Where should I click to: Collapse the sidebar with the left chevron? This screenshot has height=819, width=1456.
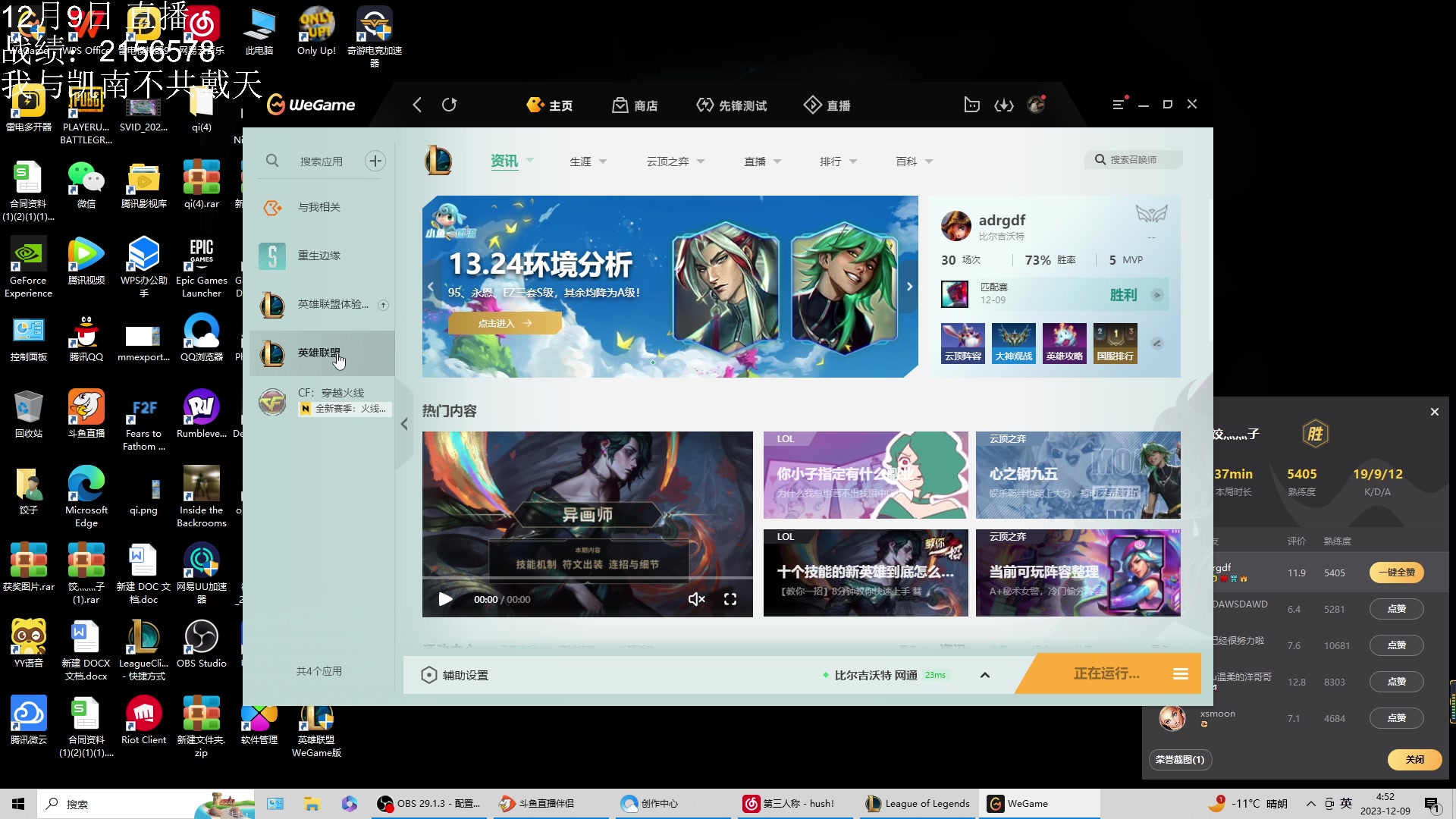click(404, 424)
